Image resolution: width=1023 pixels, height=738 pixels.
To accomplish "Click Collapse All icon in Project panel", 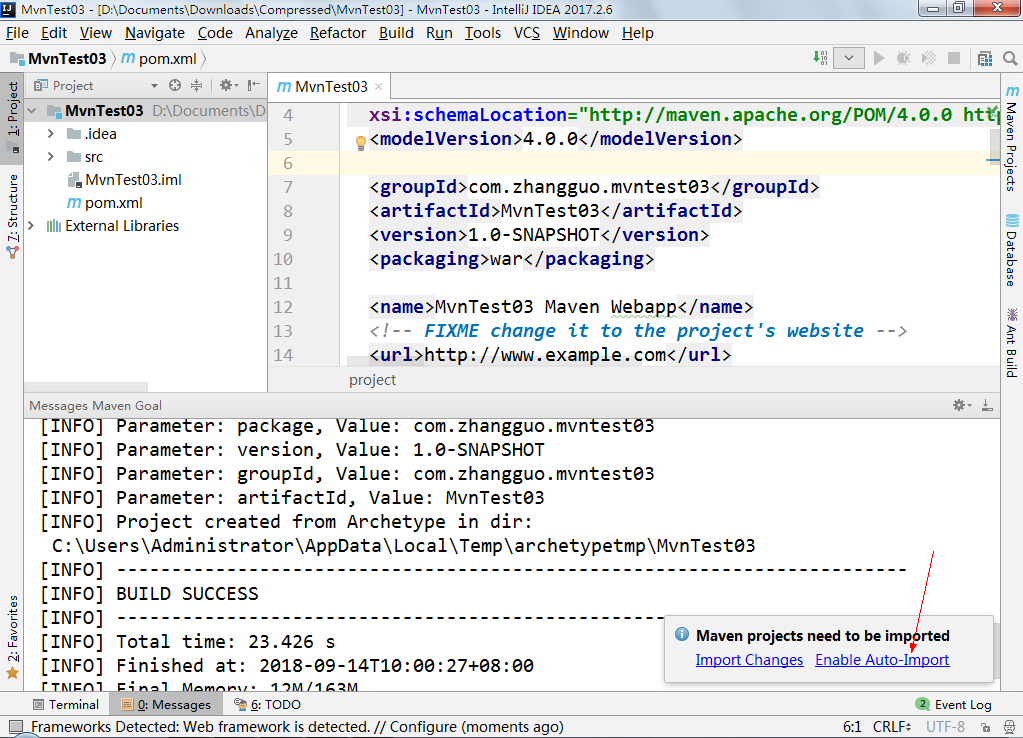I will tap(196, 85).
